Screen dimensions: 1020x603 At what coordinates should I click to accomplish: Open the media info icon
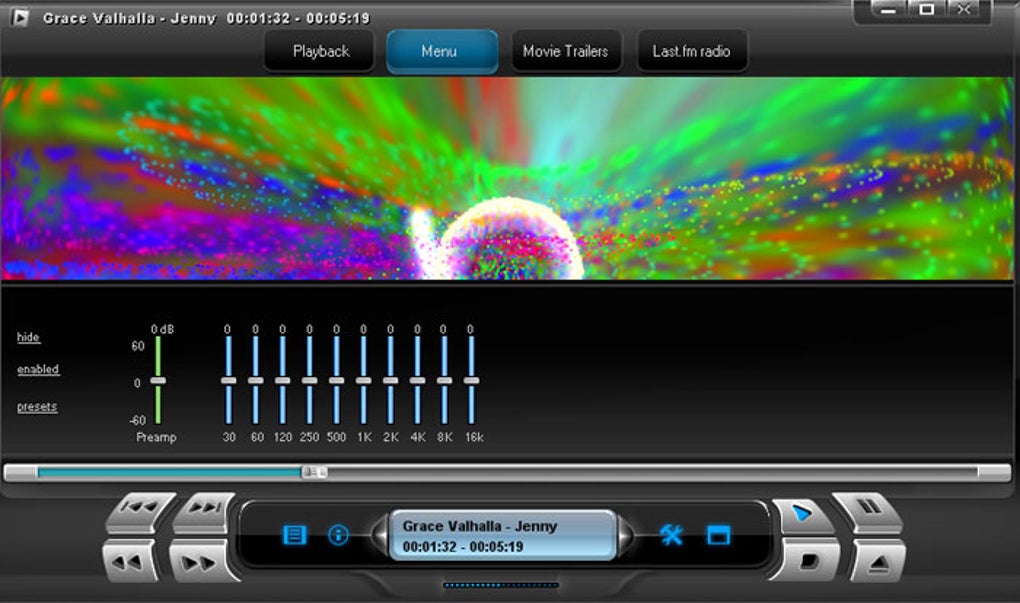coord(338,535)
